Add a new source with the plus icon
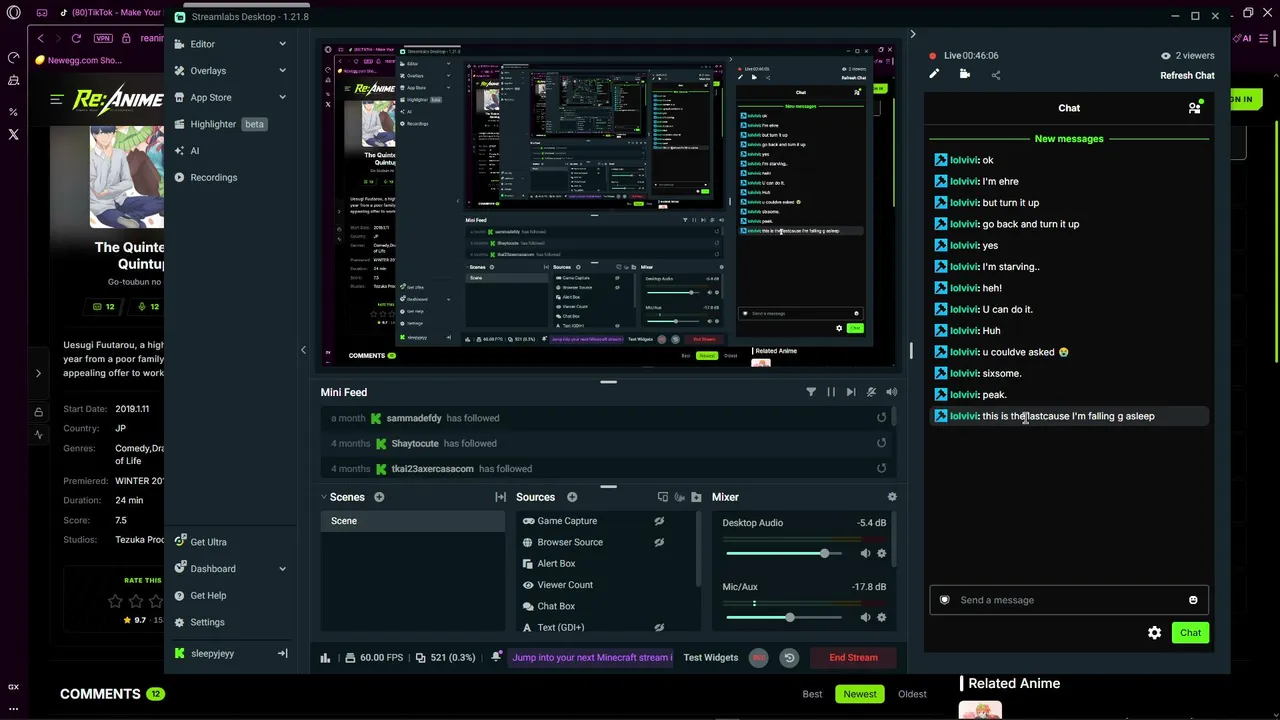Viewport: 1280px width, 720px height. pos(572,497)
